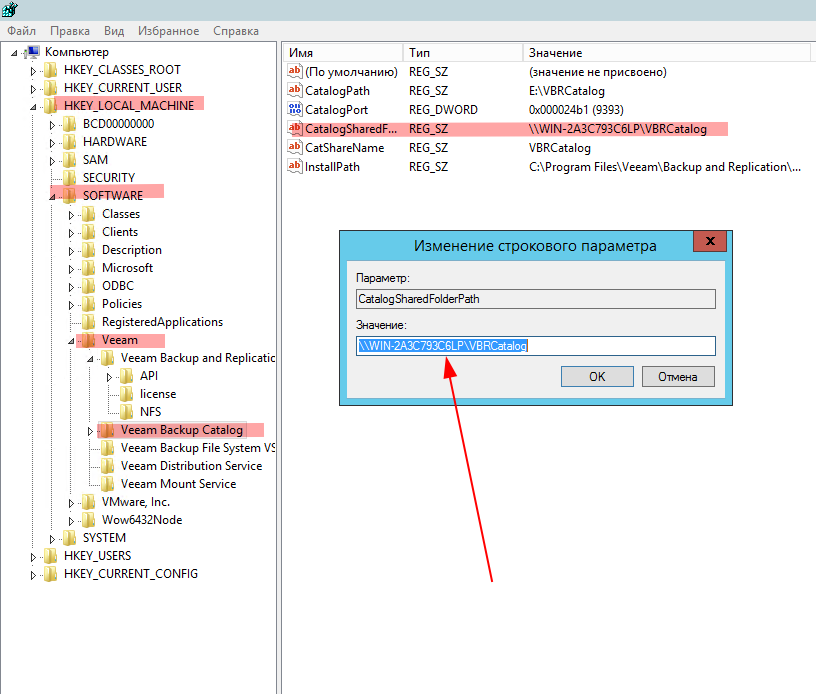
Task: Click the Параметр name field
Action: tap(536, 299)
